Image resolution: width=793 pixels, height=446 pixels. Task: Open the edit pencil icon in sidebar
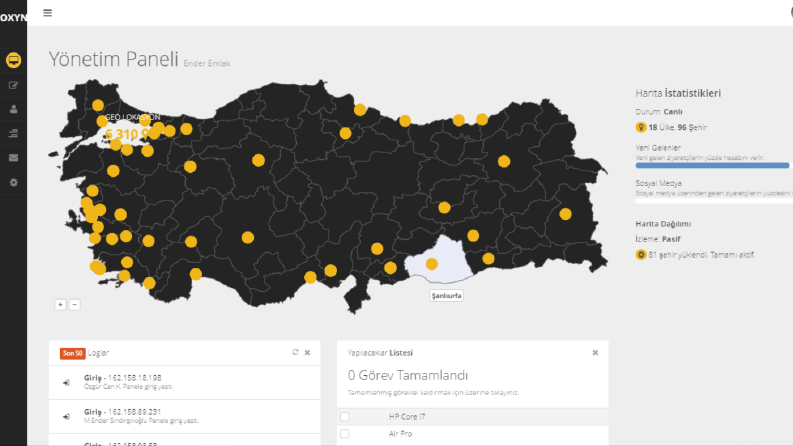tap(14, 85)
